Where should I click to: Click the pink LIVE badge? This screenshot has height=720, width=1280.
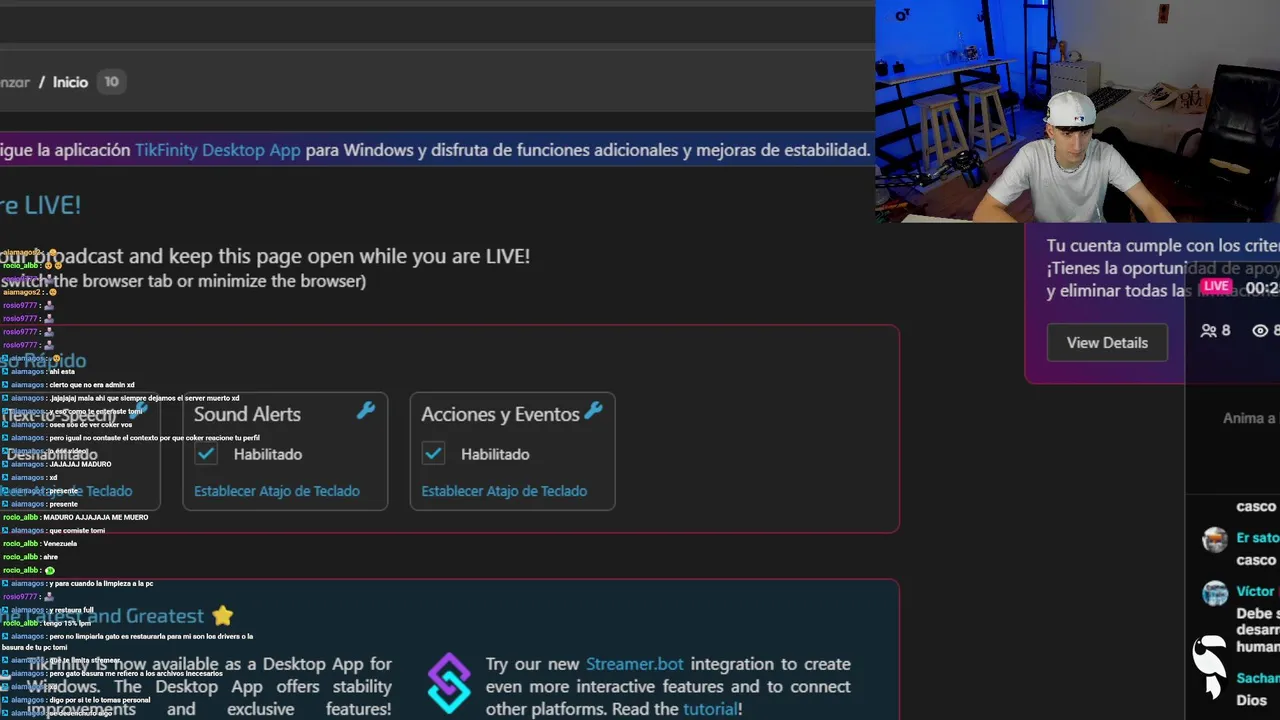pos(1216,286)
